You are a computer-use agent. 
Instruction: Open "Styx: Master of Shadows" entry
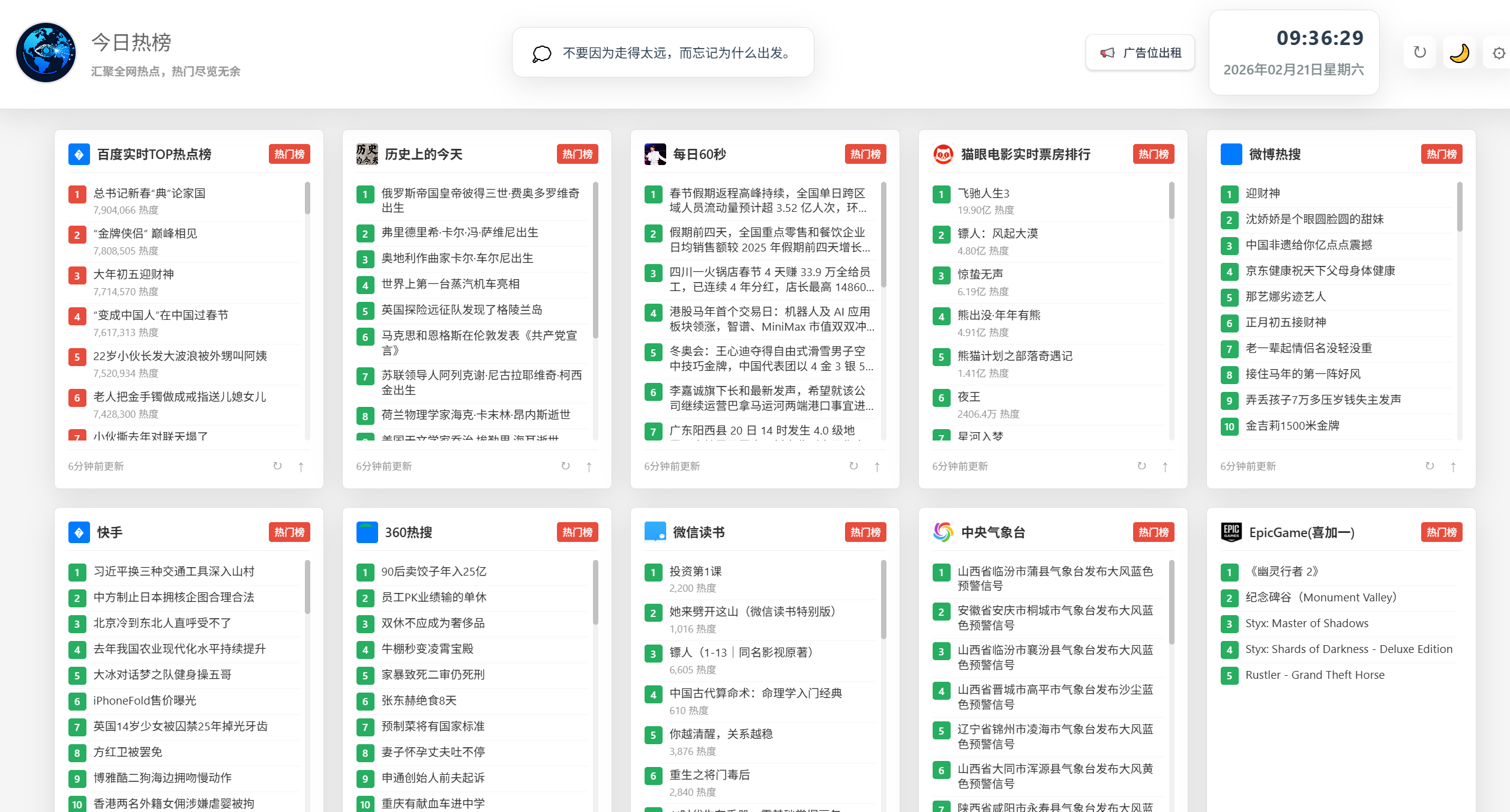1307,623
